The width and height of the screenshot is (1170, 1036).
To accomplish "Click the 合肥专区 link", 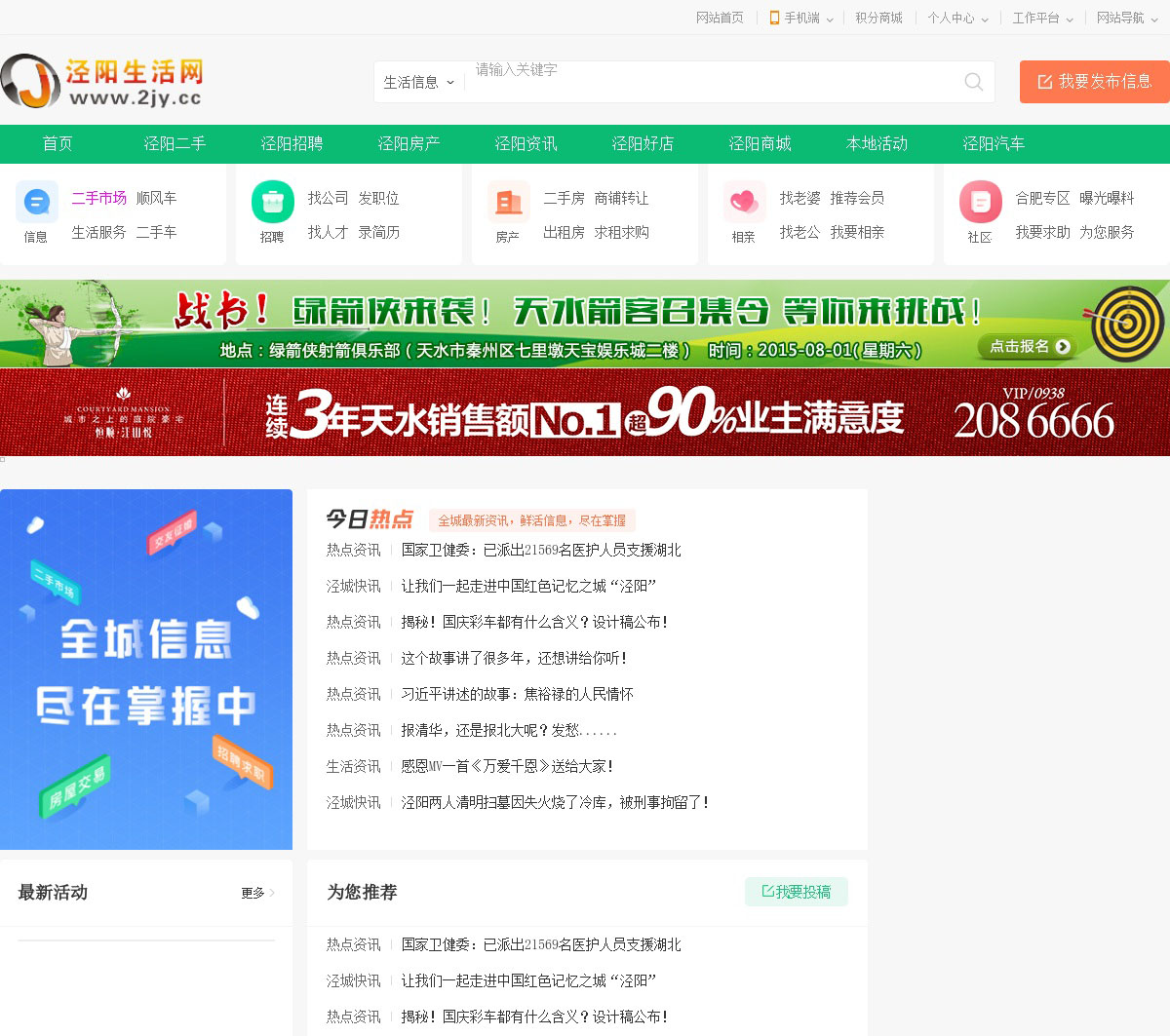I will click(x=1042, y=198).
